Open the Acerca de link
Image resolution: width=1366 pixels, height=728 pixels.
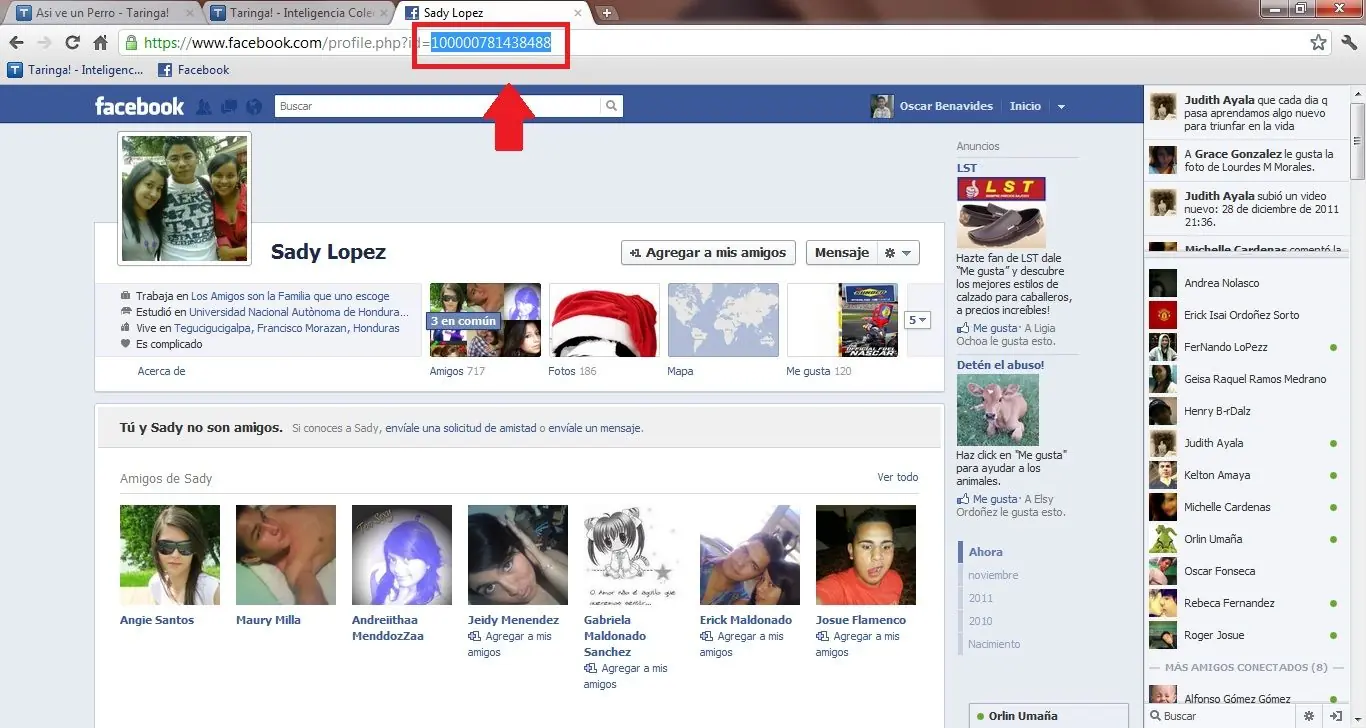tap(161, 371)
